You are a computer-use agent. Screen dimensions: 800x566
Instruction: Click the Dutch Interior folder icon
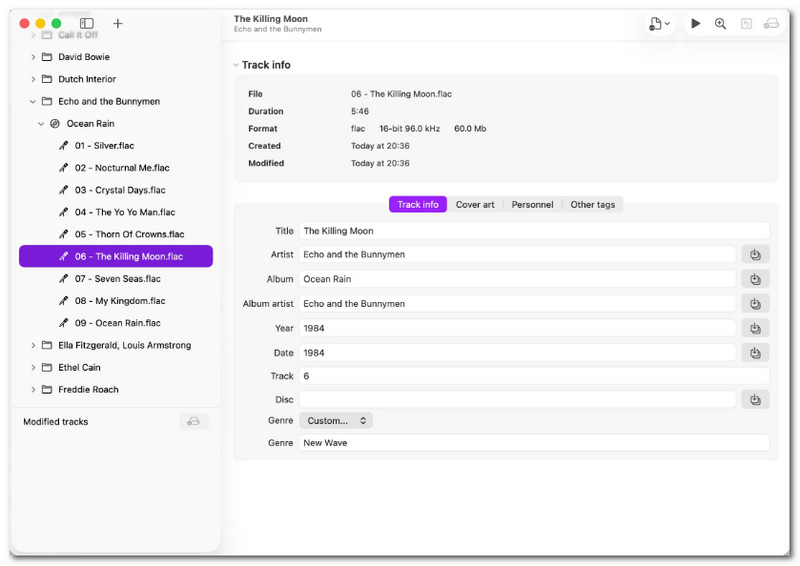point(47,79)
